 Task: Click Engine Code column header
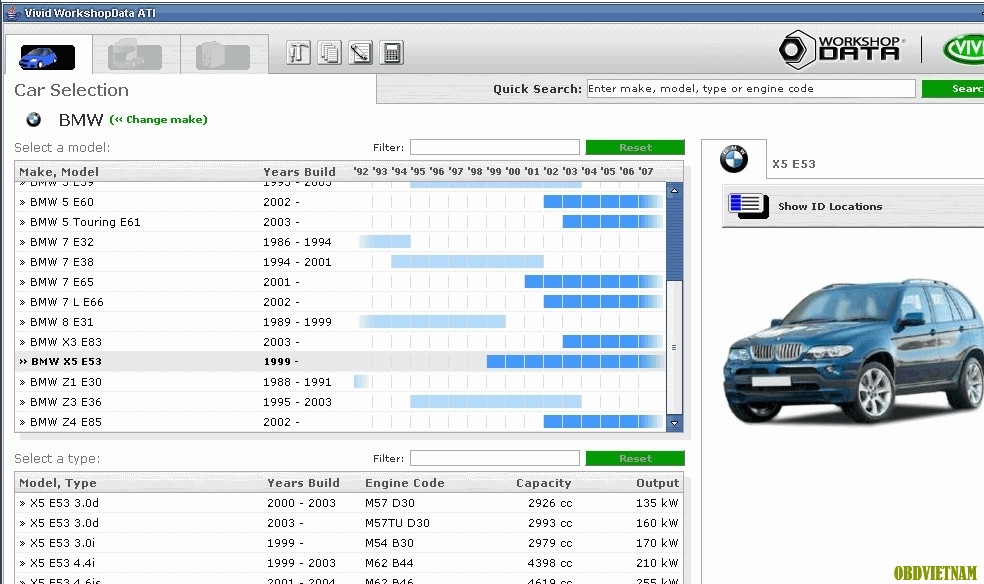(x=405, y=483)
